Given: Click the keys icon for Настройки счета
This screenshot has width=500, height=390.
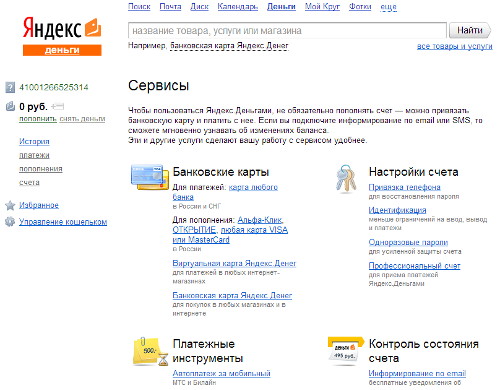Looking at the screenshot, I should point(346,179).
